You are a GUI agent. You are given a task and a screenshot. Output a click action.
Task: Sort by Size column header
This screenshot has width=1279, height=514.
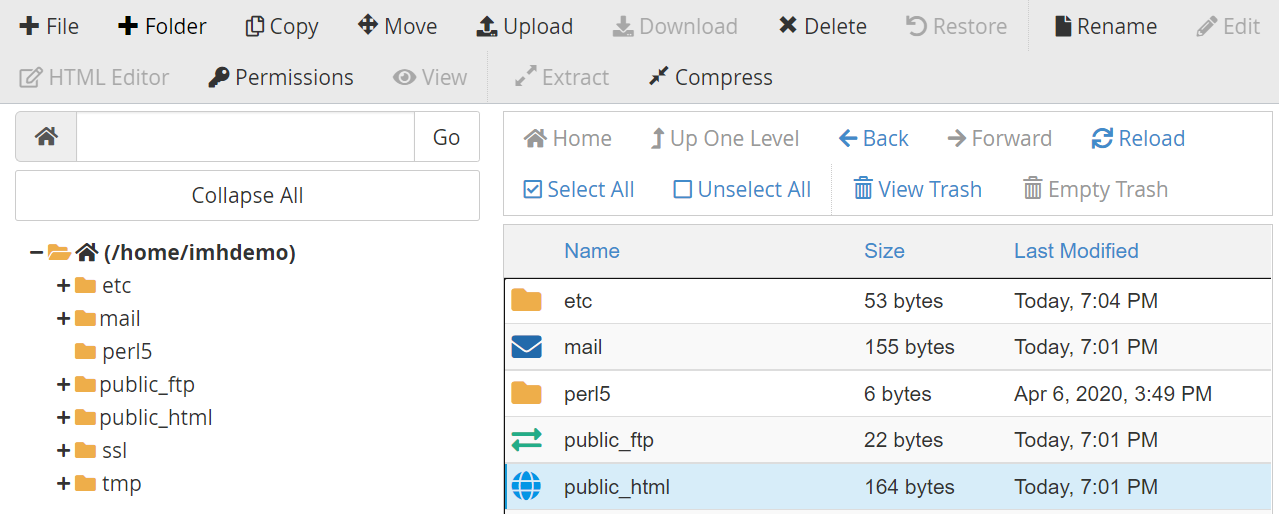pyautogui.click(x=884, y=251)
